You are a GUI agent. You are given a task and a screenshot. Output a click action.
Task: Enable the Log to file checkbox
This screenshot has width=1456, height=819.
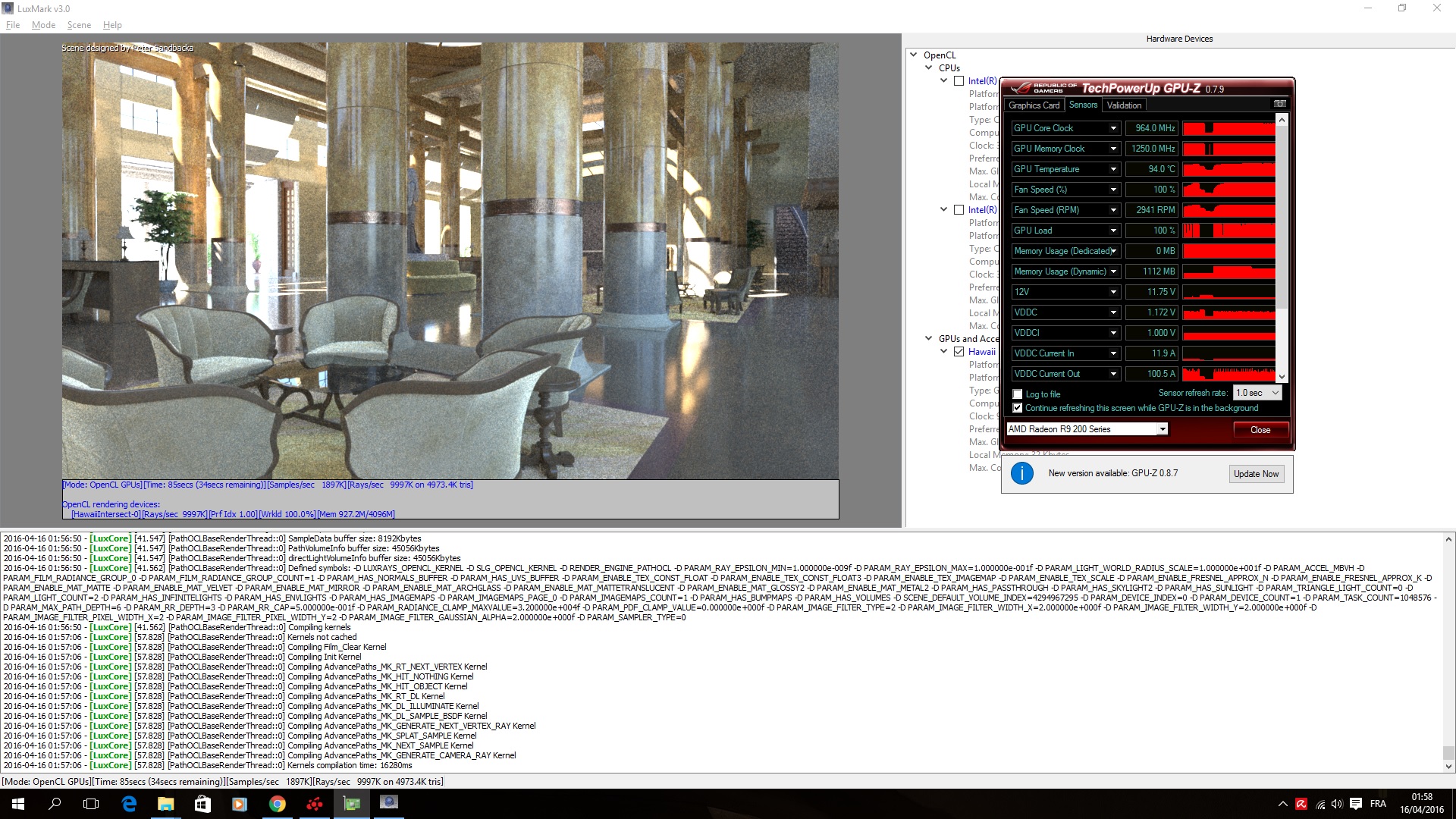click(1018, 394)
